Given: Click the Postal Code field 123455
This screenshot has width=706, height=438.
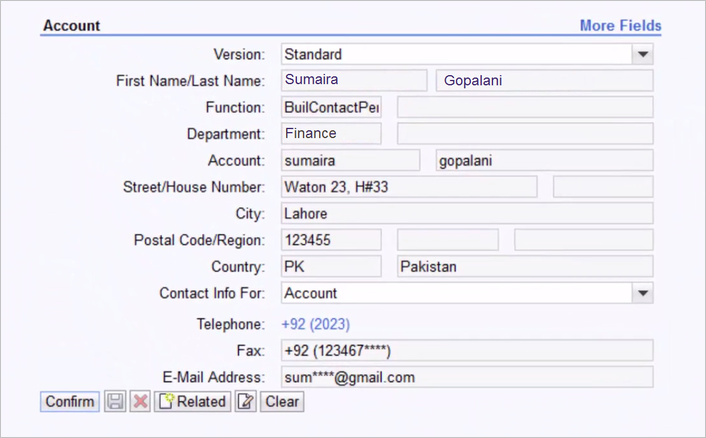Looking at the screenshot, I should point(331,240).
